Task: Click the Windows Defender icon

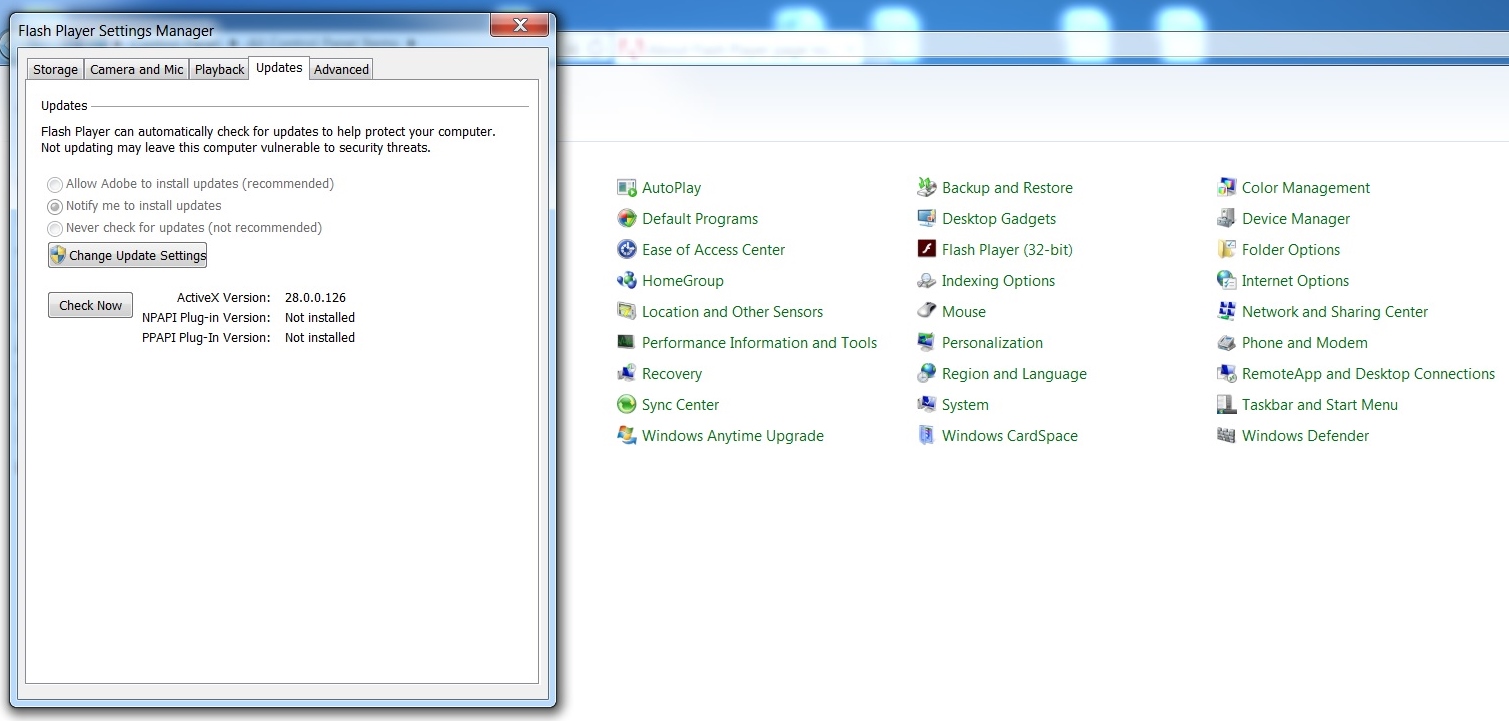Action: pos(1227,436)
